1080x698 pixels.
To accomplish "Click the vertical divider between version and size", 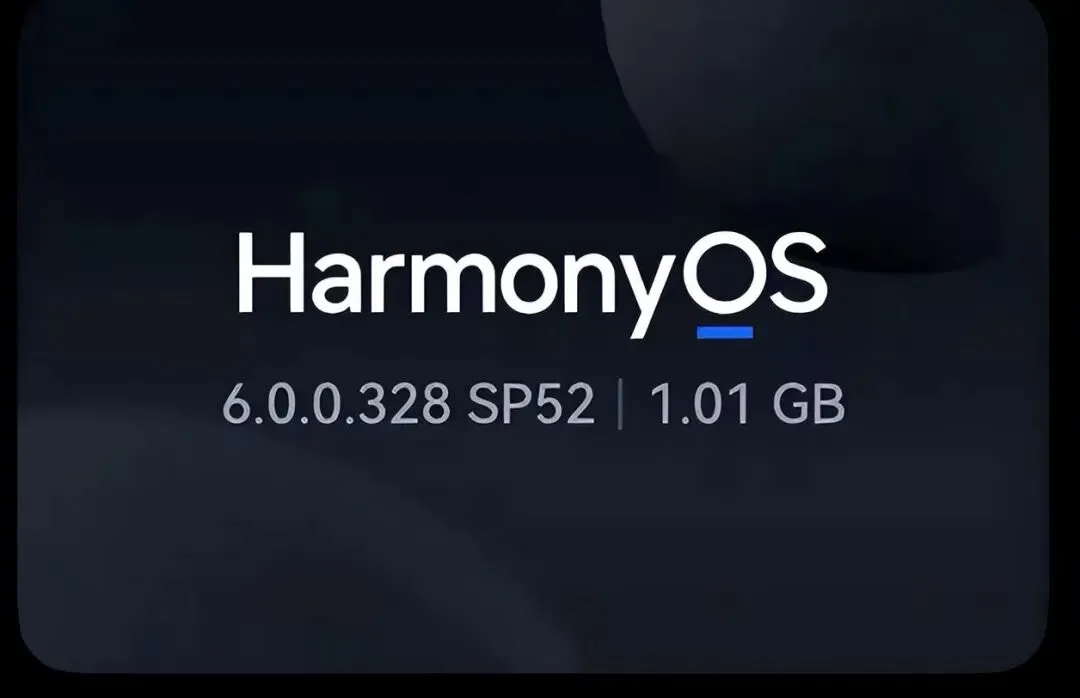I will click(x=621, y=404).
